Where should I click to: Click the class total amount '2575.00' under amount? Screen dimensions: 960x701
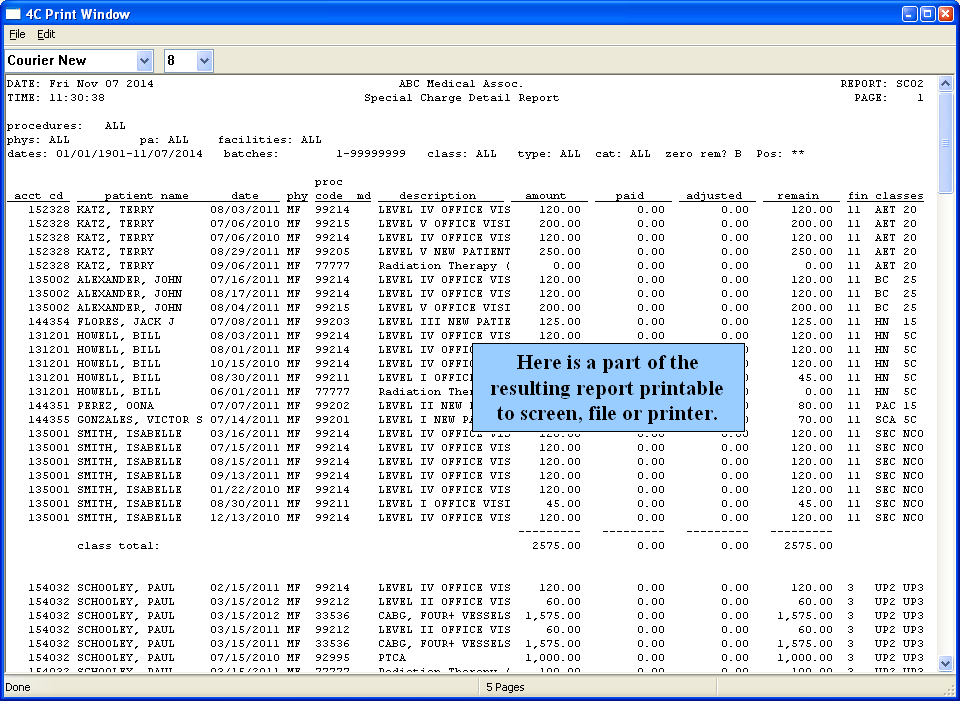[x=556, y=546]
